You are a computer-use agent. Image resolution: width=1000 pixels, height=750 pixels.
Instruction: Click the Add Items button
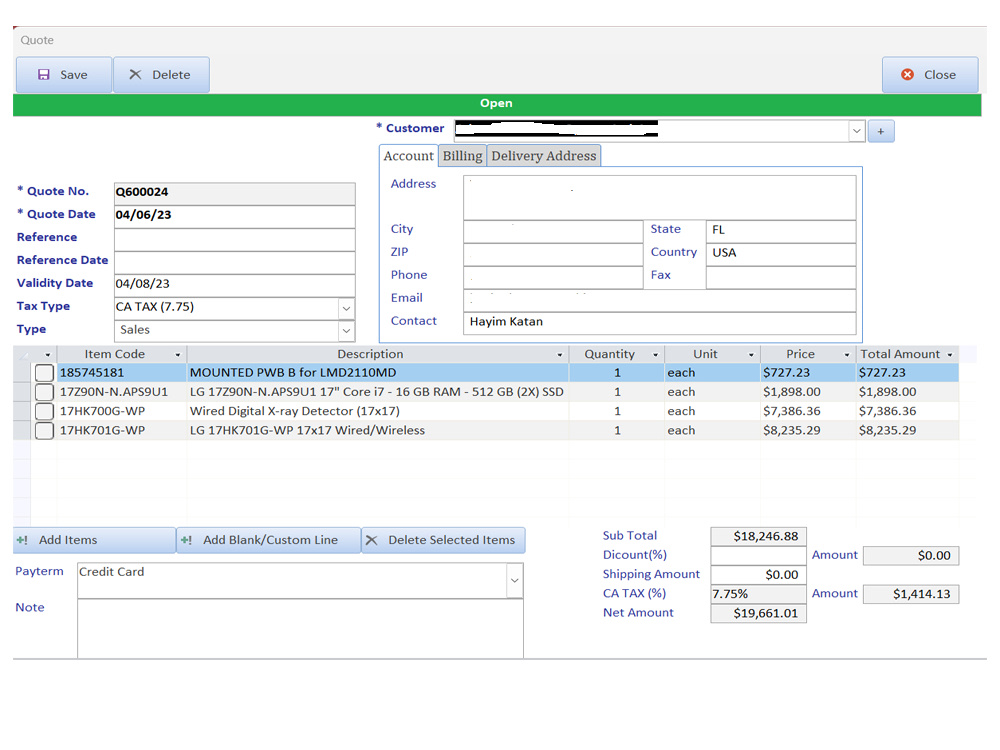click(x=94, y=540)
